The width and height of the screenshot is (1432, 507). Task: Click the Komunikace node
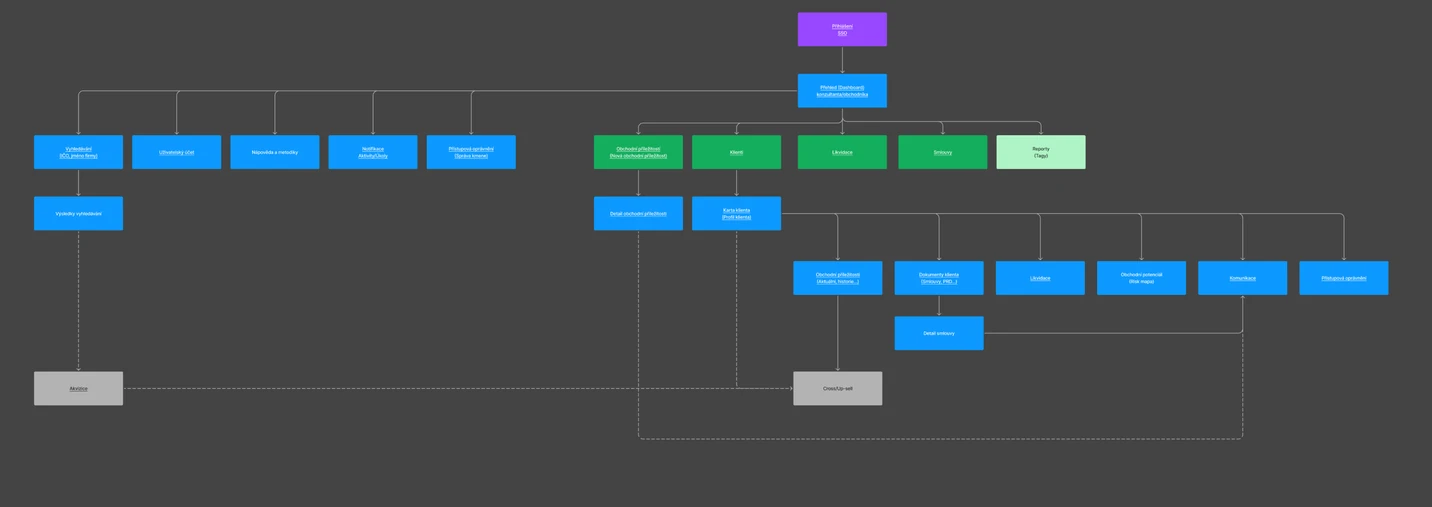coord(1243,278)
